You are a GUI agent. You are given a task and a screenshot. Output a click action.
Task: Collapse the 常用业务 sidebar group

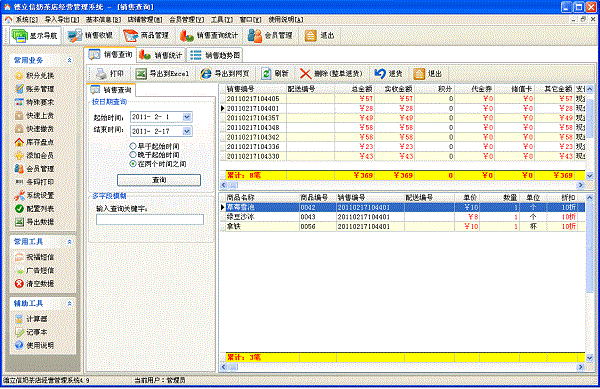tap(69, 60)
